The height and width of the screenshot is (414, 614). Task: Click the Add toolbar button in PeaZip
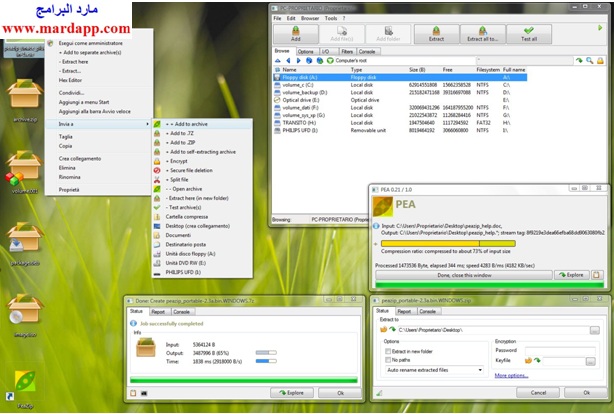coord(296,34)
